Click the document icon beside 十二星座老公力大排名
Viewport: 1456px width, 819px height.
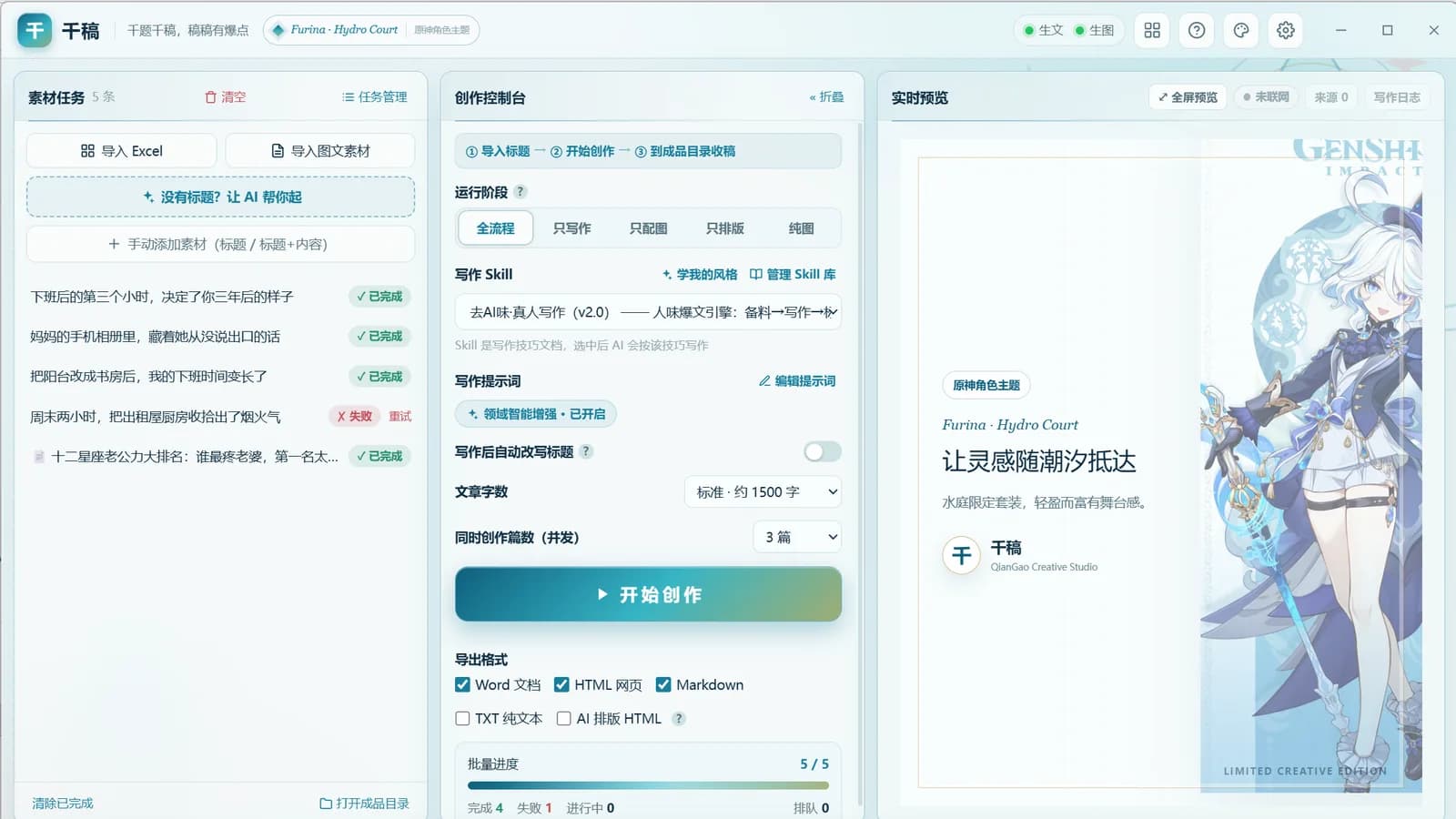pyautogui.click(x=39, y=457)
